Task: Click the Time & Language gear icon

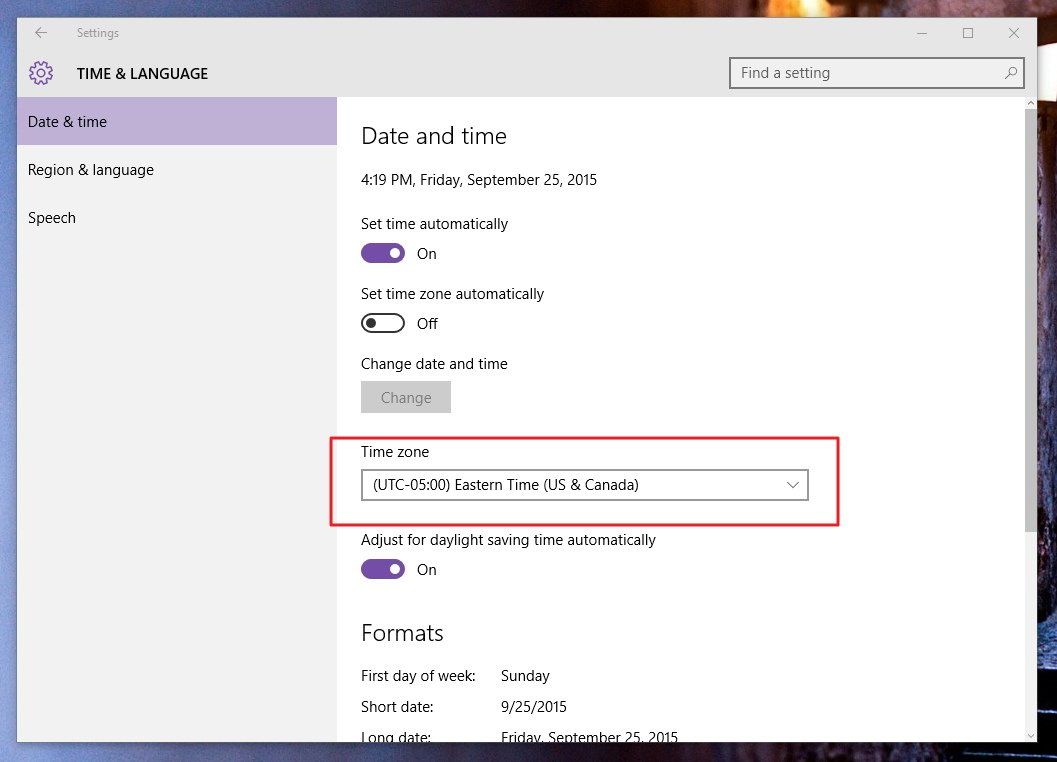Action: click(40, 72)
